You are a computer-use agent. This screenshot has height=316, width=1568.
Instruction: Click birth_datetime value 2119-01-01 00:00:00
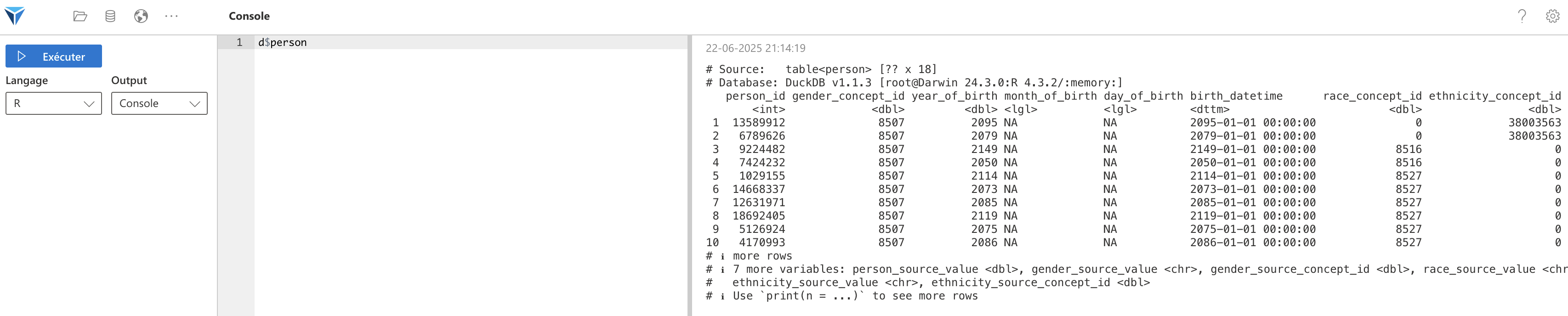point(1253,216)
